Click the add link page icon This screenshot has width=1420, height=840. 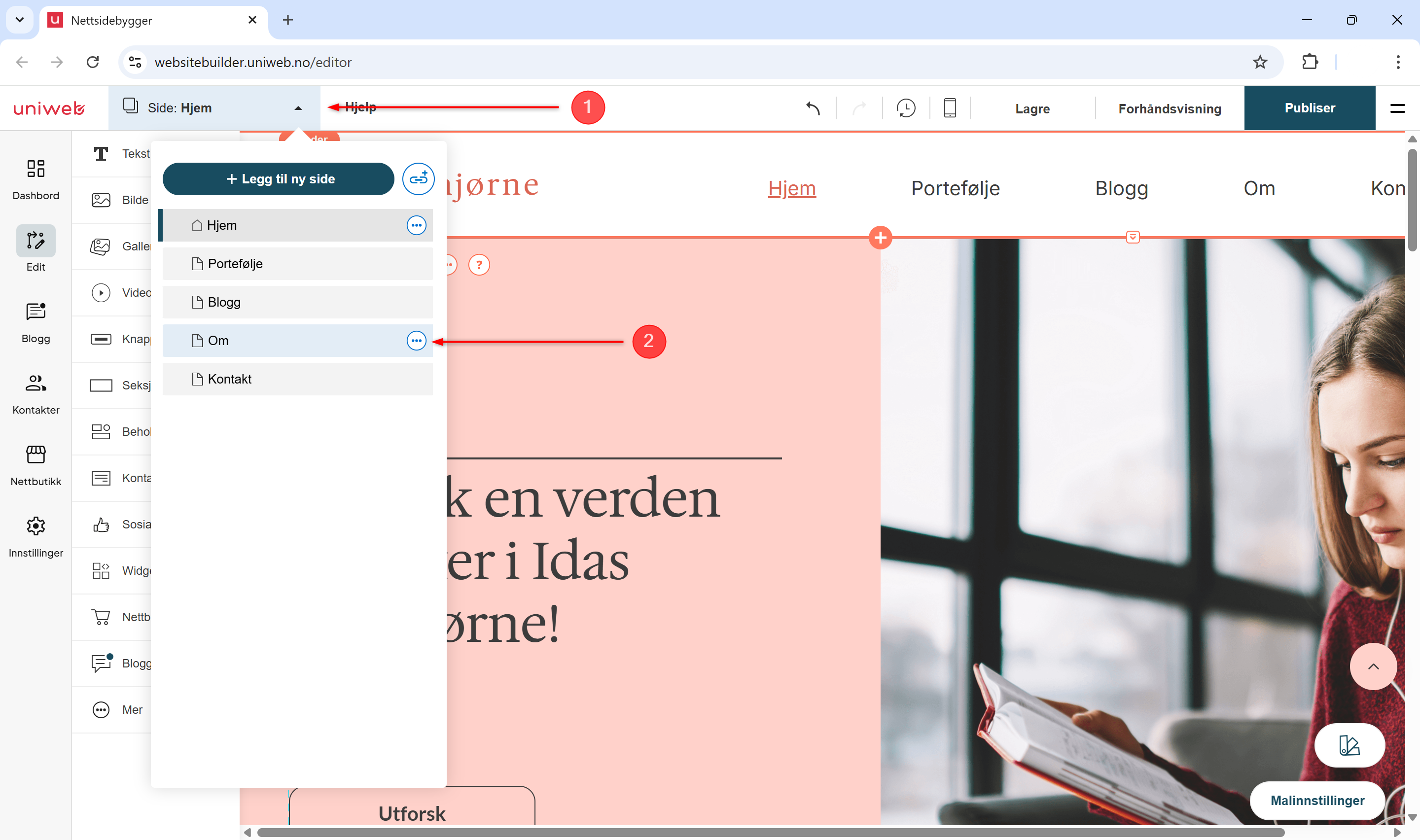[418, 179]
